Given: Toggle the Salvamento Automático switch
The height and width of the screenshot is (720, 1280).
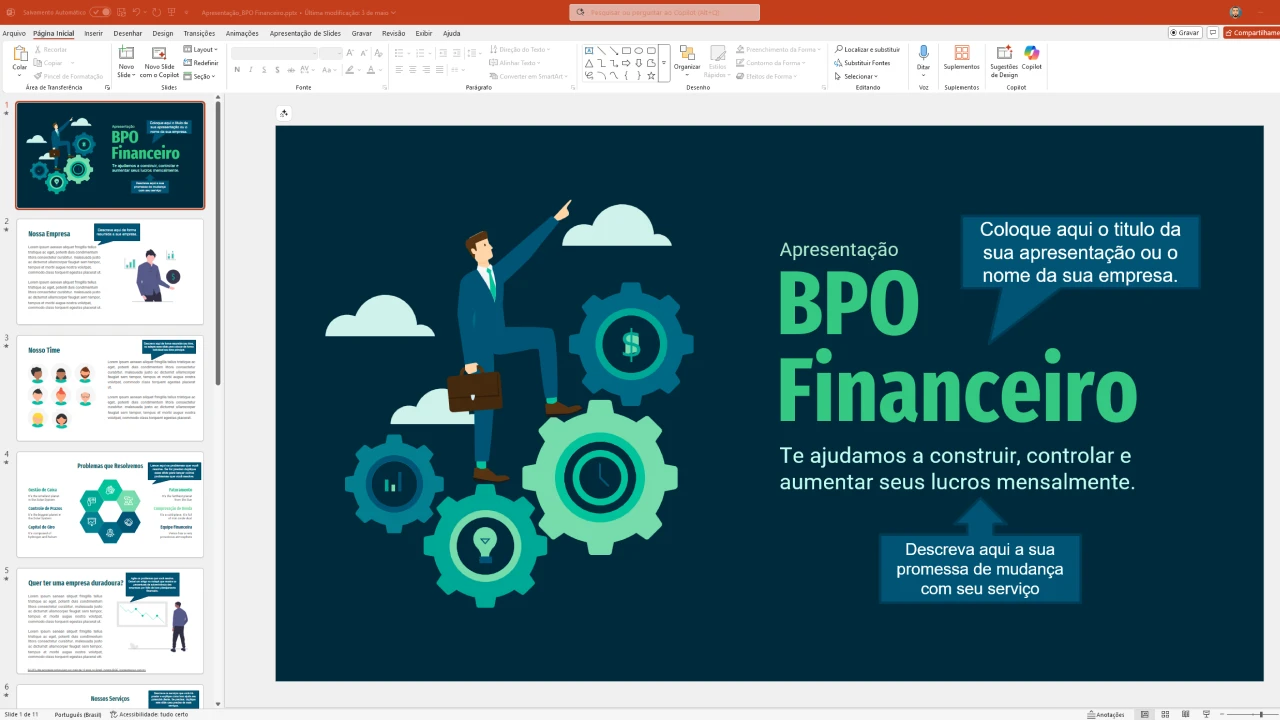Looking at the screenshot, I should coord(100,12).
